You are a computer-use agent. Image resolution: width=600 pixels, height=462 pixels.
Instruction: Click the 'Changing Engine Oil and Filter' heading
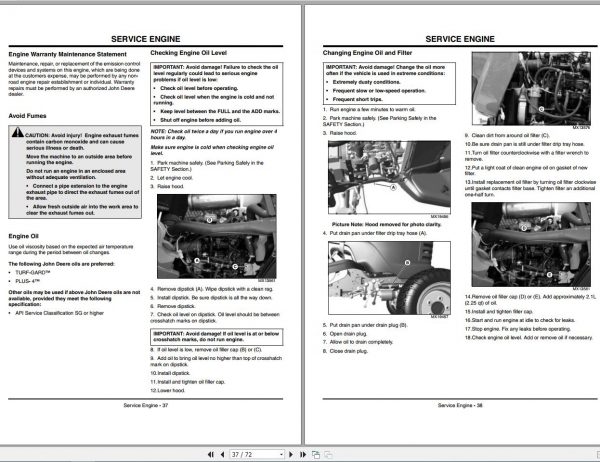(367, 53)
